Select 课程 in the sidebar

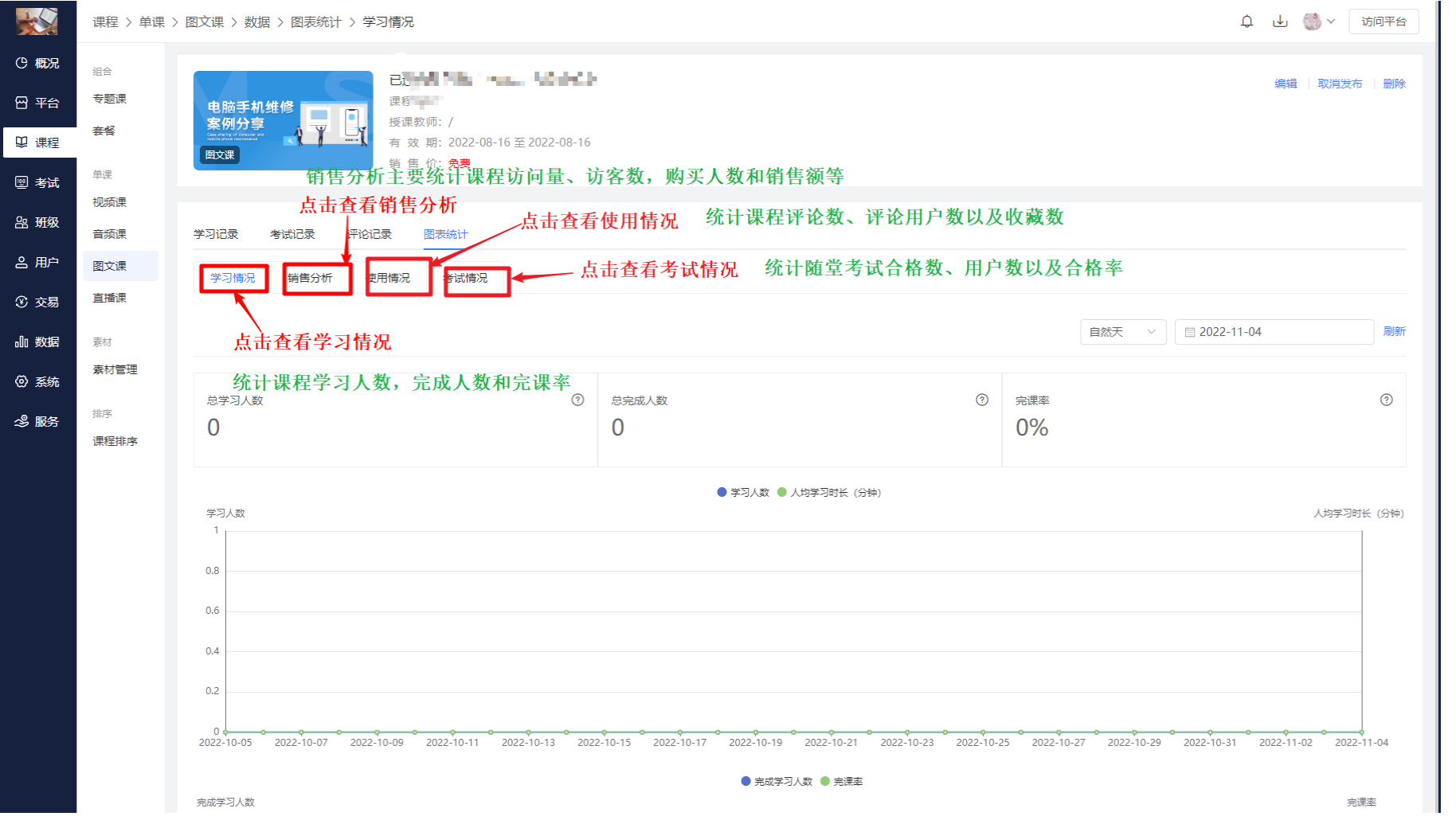pos(38,143)
